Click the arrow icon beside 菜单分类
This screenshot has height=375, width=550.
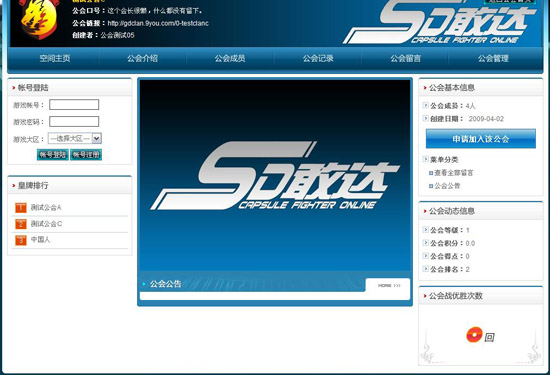425,159
